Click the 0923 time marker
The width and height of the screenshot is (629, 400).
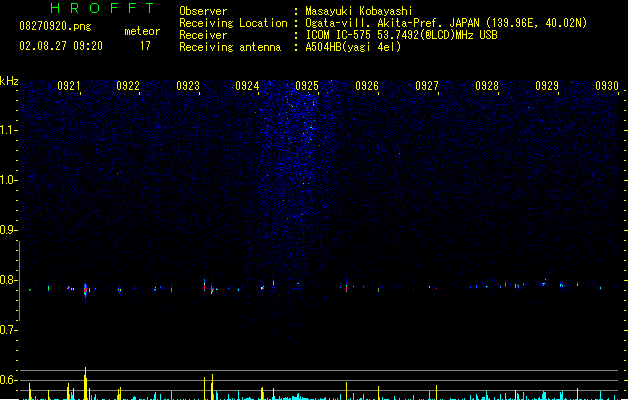click(188, 86)
